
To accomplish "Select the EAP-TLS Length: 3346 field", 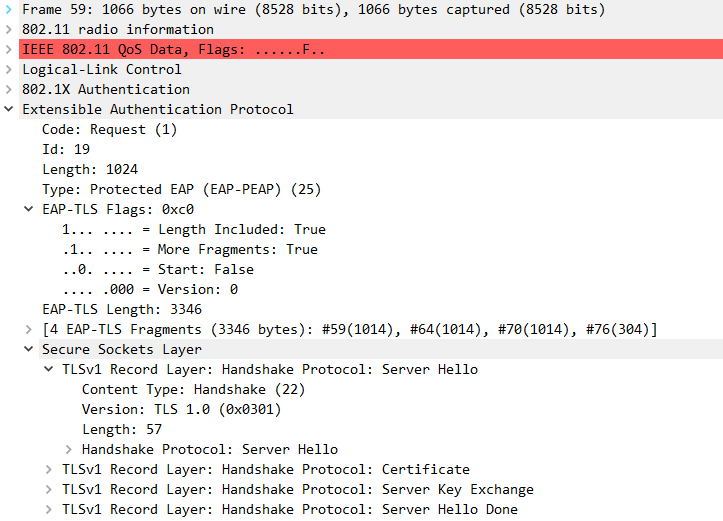I will 123,309.
